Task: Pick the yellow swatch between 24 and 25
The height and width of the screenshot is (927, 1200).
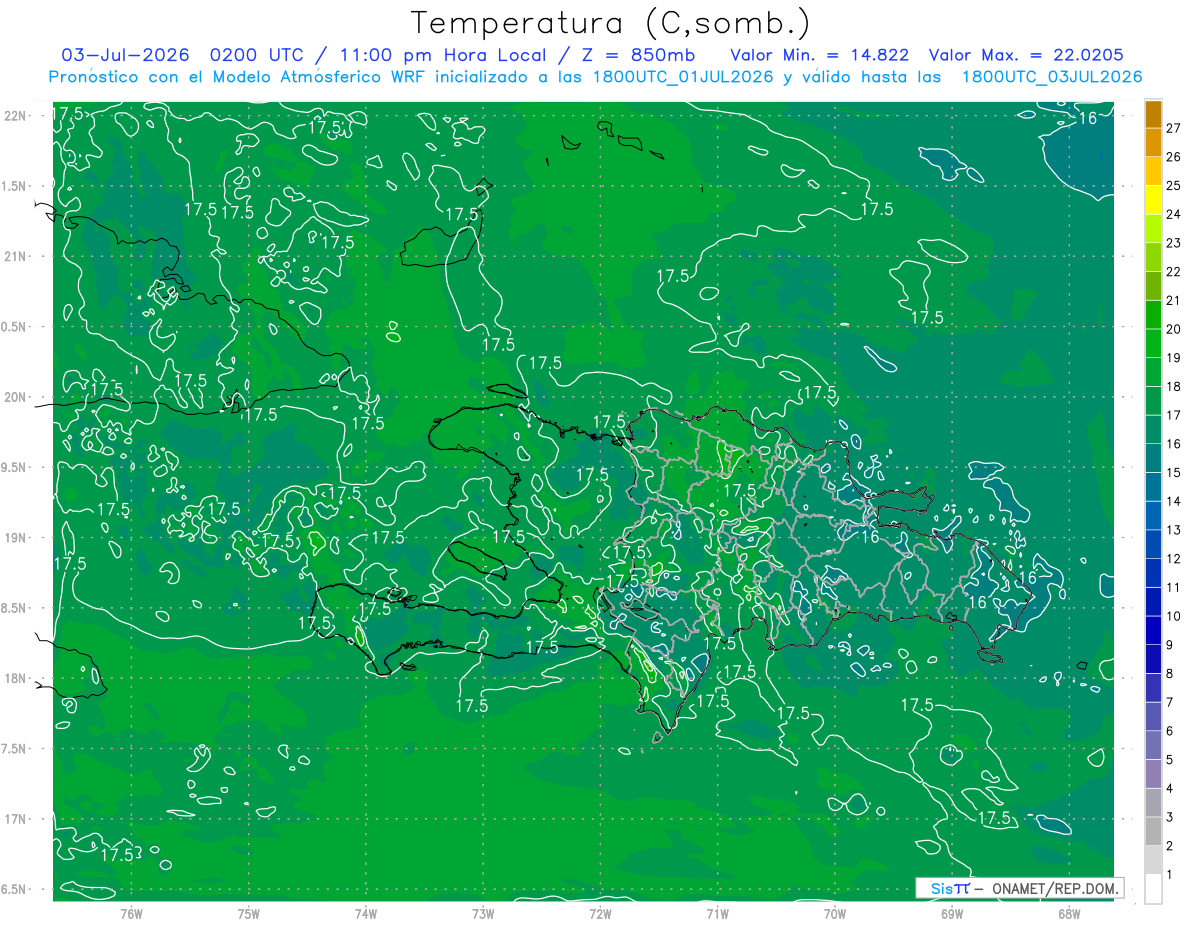Action: (1153, 200)
